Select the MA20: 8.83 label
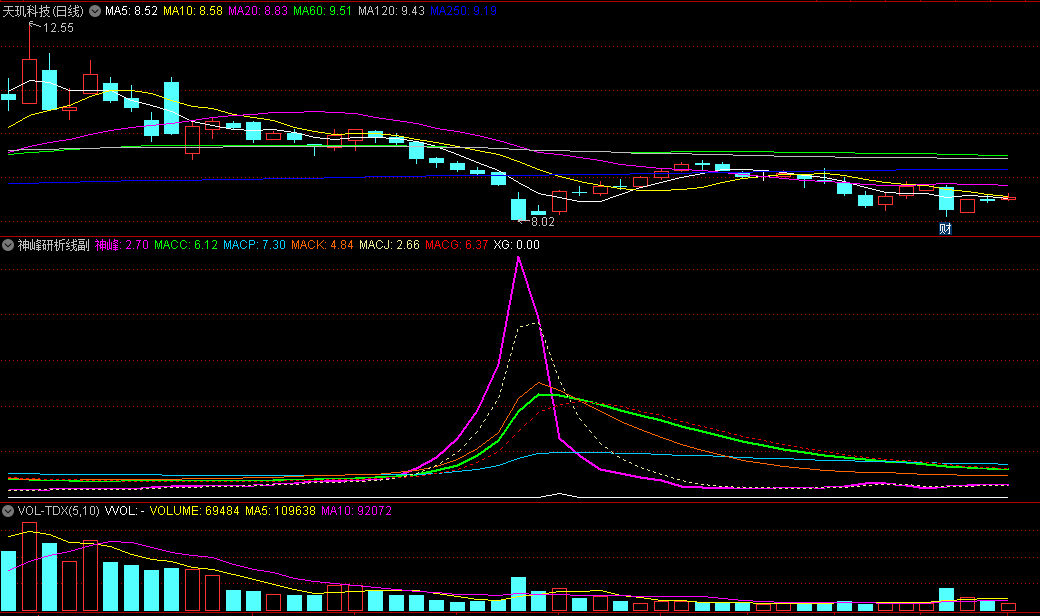Image resolution: width=1040 pixels, height=616 pixels. coord(258,11)
